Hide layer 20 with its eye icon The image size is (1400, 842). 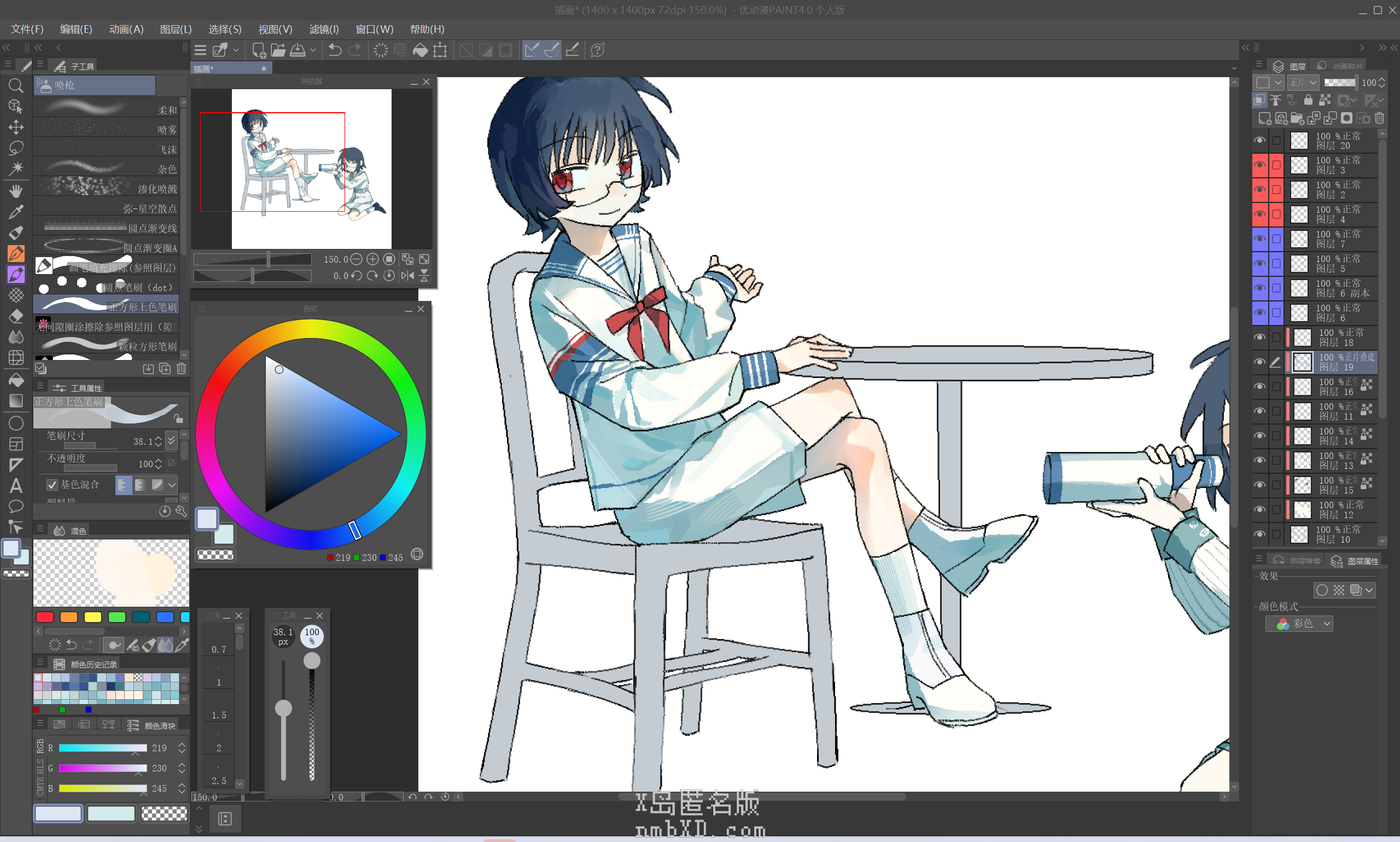(x=1259, y=140)
